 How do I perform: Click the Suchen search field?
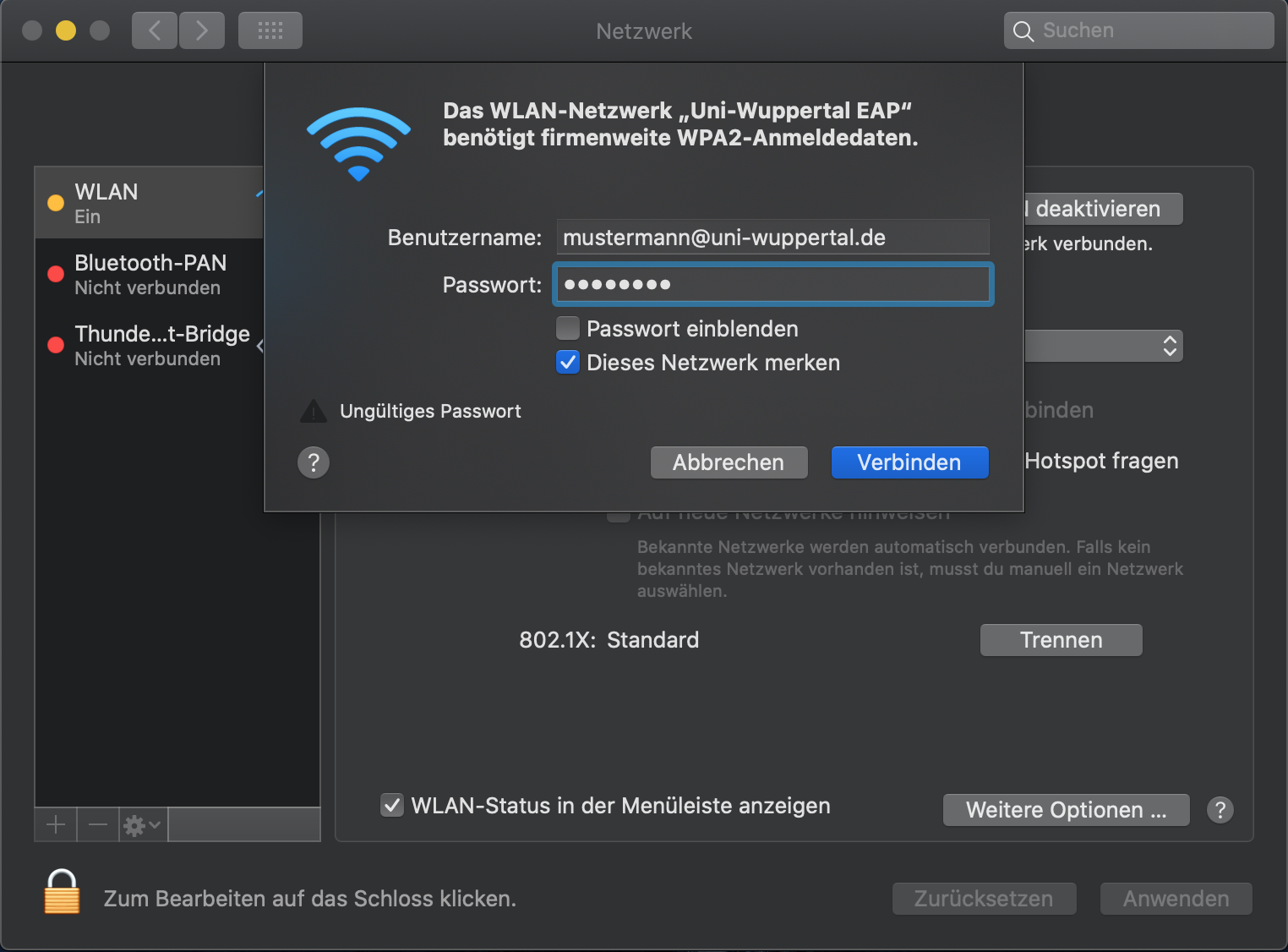coord(1138,30)
